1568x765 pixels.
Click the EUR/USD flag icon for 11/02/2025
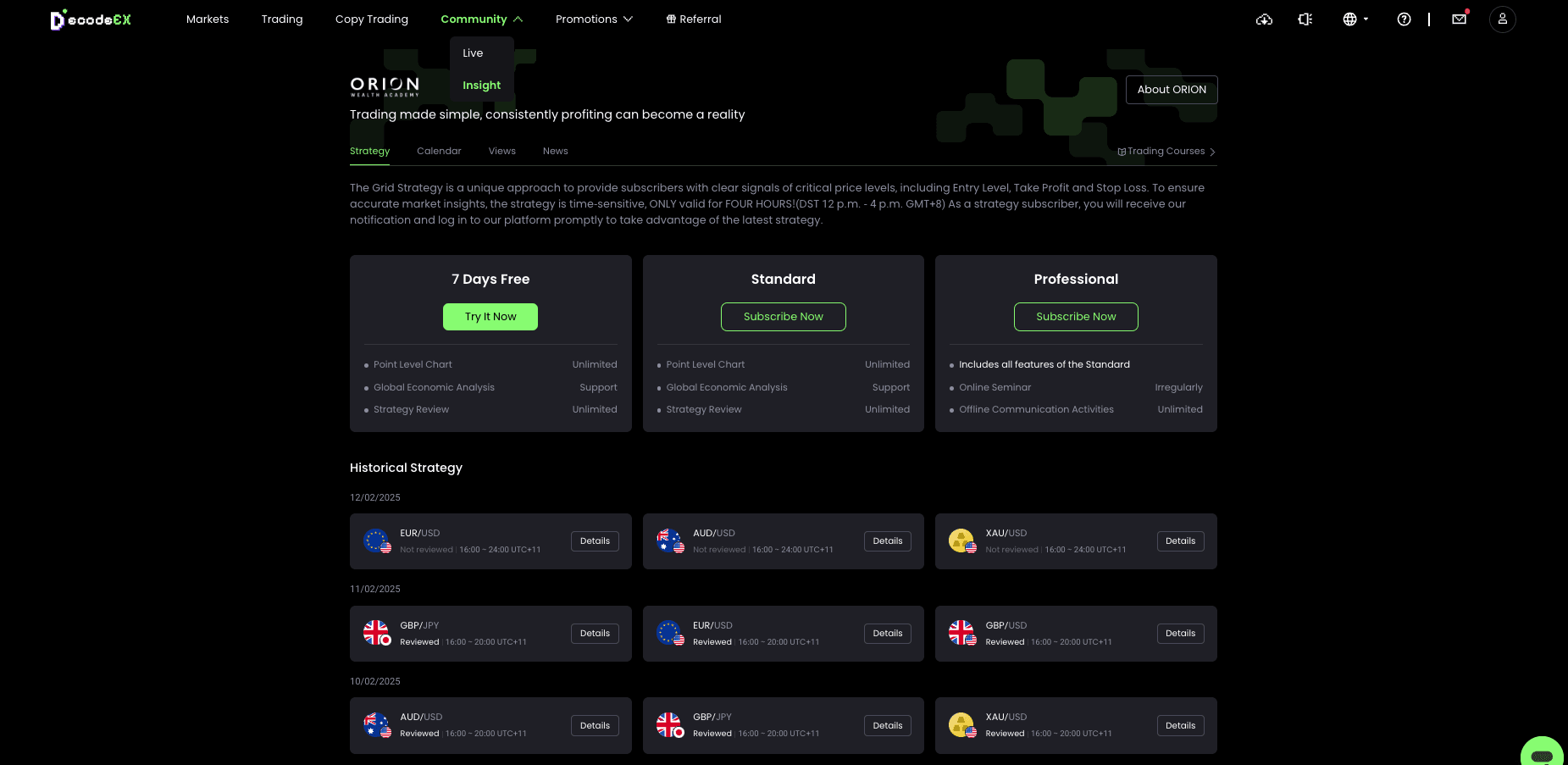pos(670,633)
